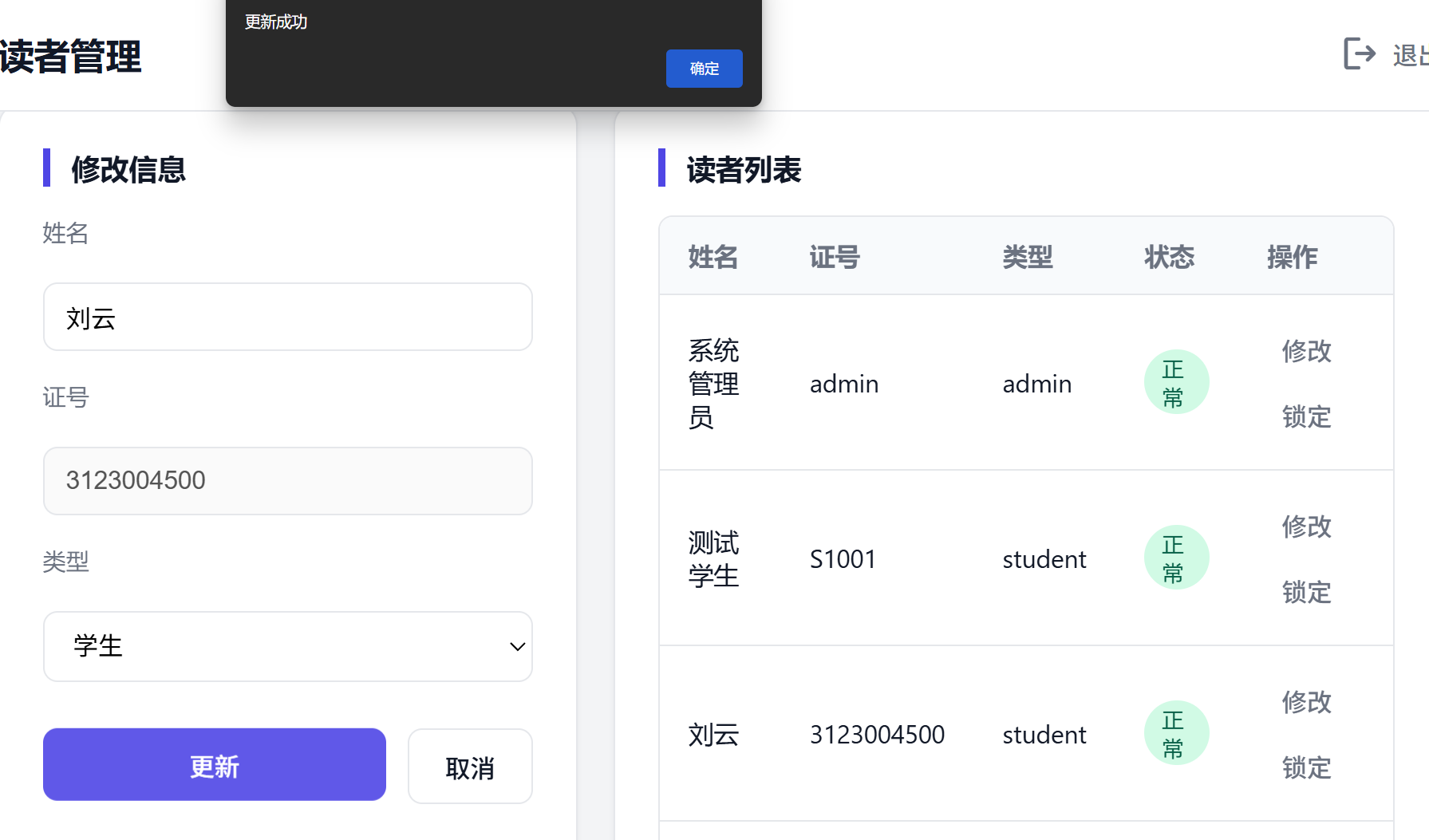Viewport: 1429px width, 840px height.
Task: Click the 读者列表 section heading
Action: (x=744, y=169)
